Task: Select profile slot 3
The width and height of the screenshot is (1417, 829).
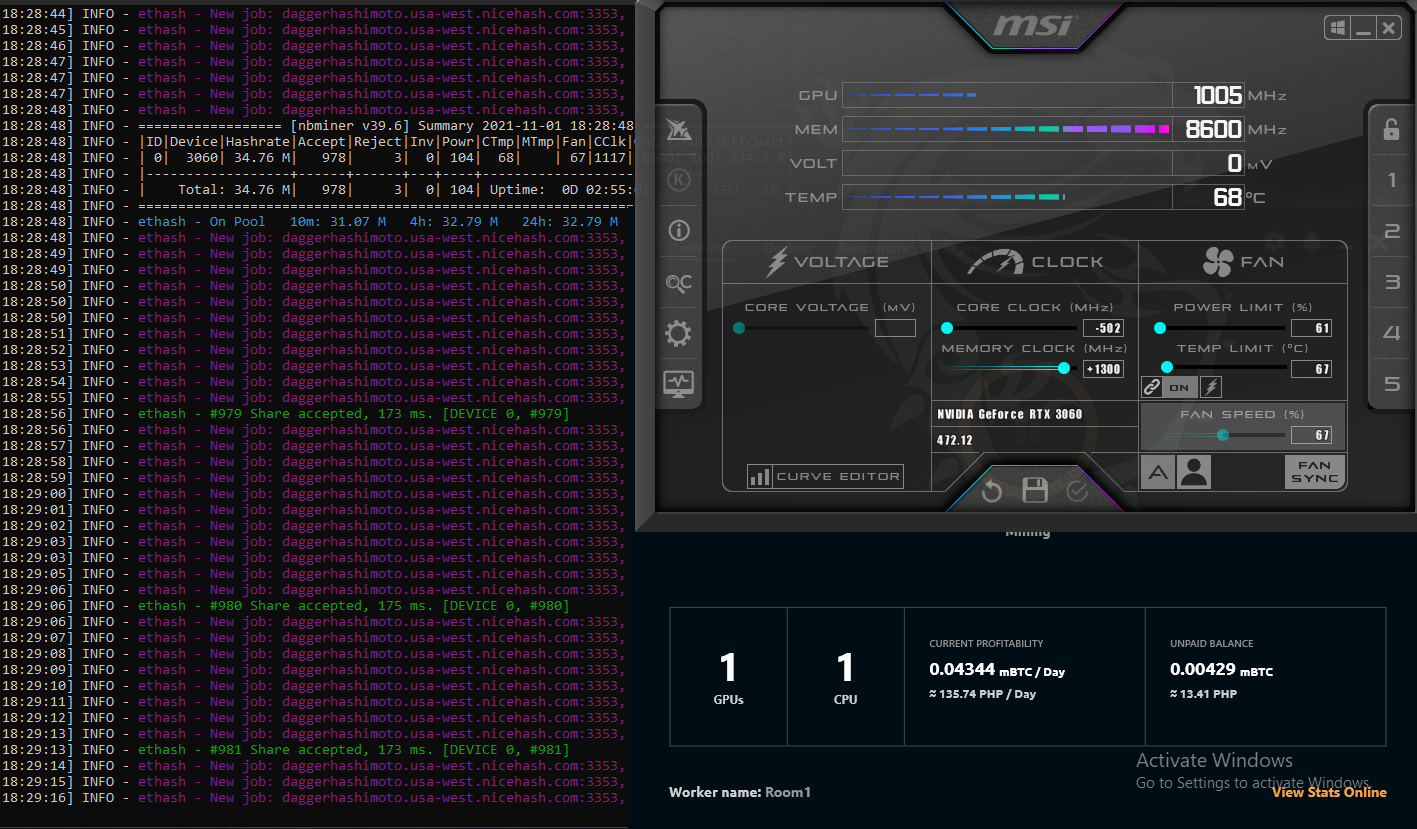Action: pos(1391,283)
